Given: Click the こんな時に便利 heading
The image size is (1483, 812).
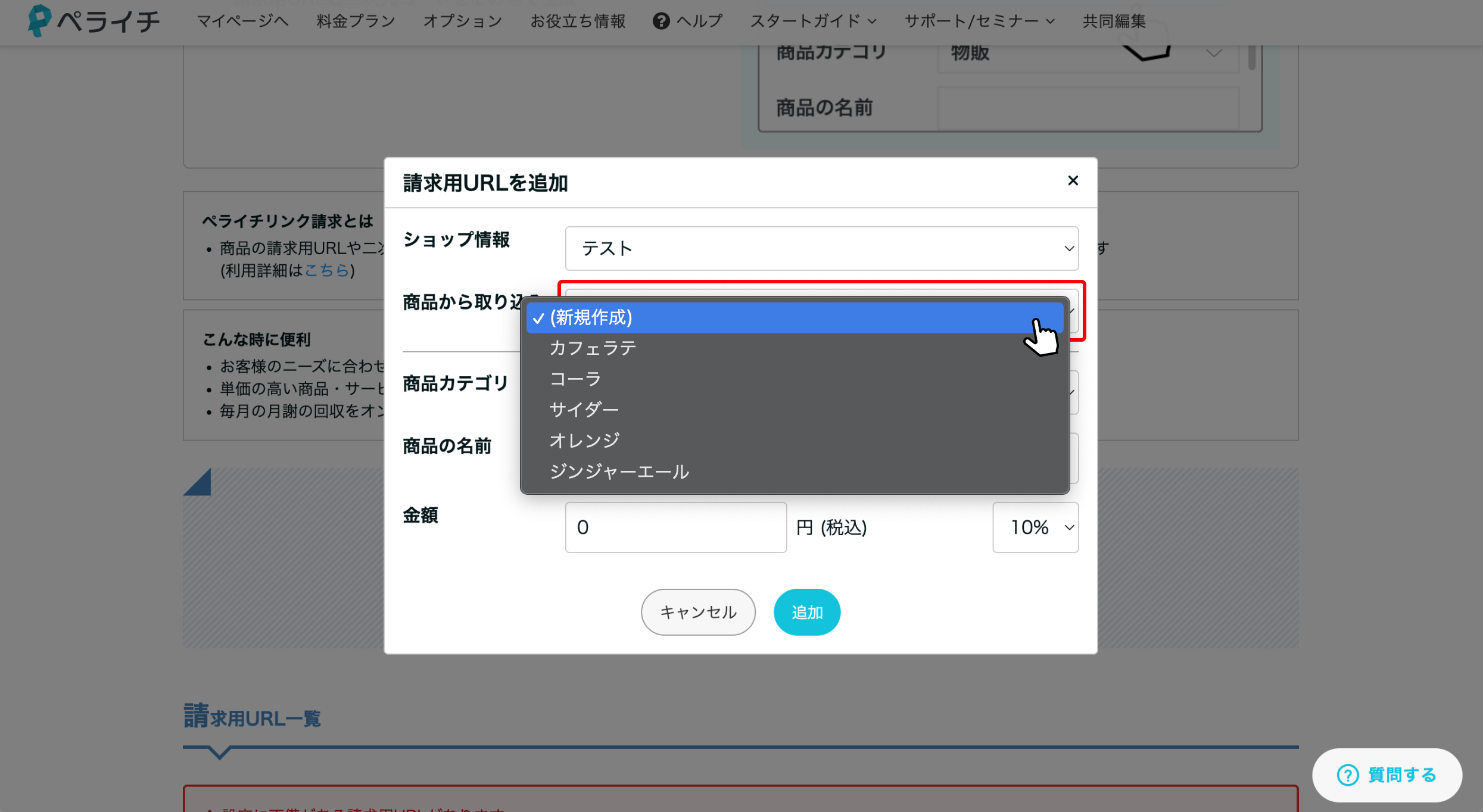Looking at the screenshot, I should click(257, 339).
